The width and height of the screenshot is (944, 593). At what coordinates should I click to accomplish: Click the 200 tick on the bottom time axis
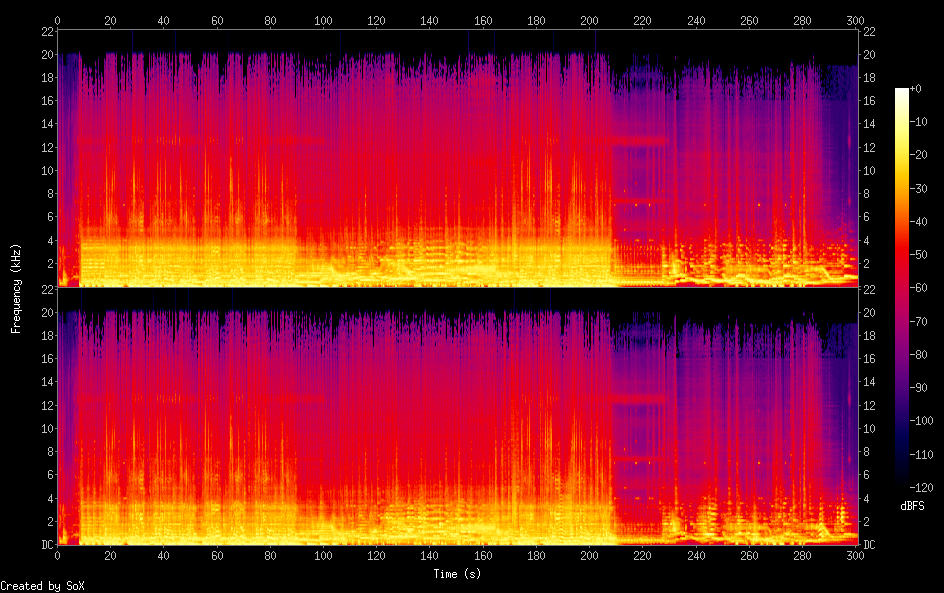click(589, 554)
